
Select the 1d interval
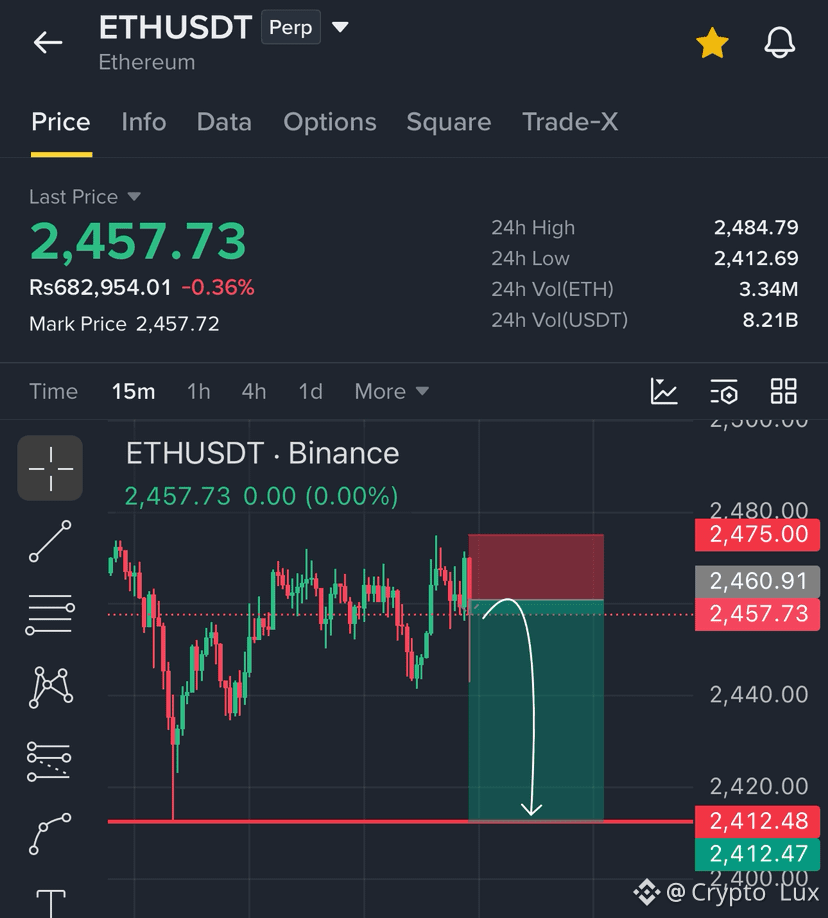(x=310, y=391)
